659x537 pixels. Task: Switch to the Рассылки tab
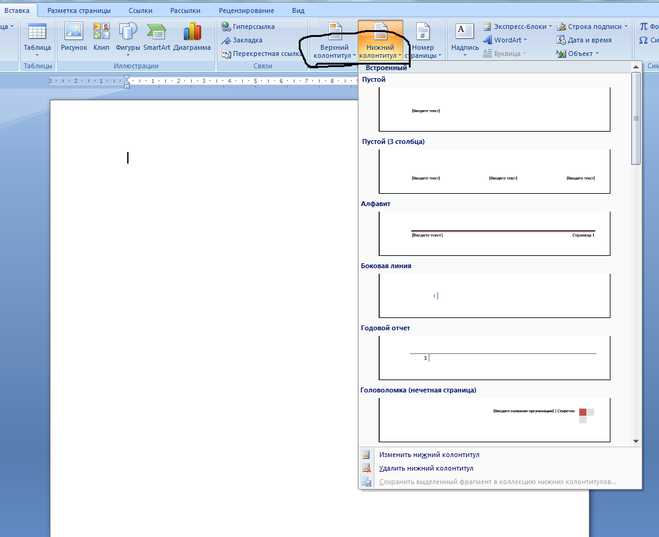(185, 11)
